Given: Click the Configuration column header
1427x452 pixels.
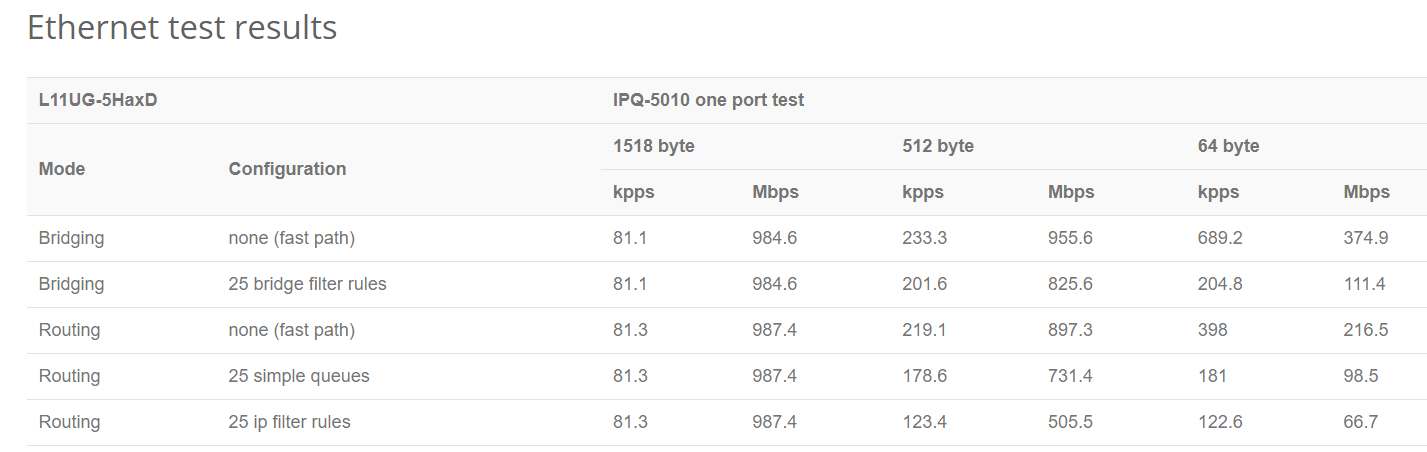Looking at the screenshot, I should pos(287,169).
